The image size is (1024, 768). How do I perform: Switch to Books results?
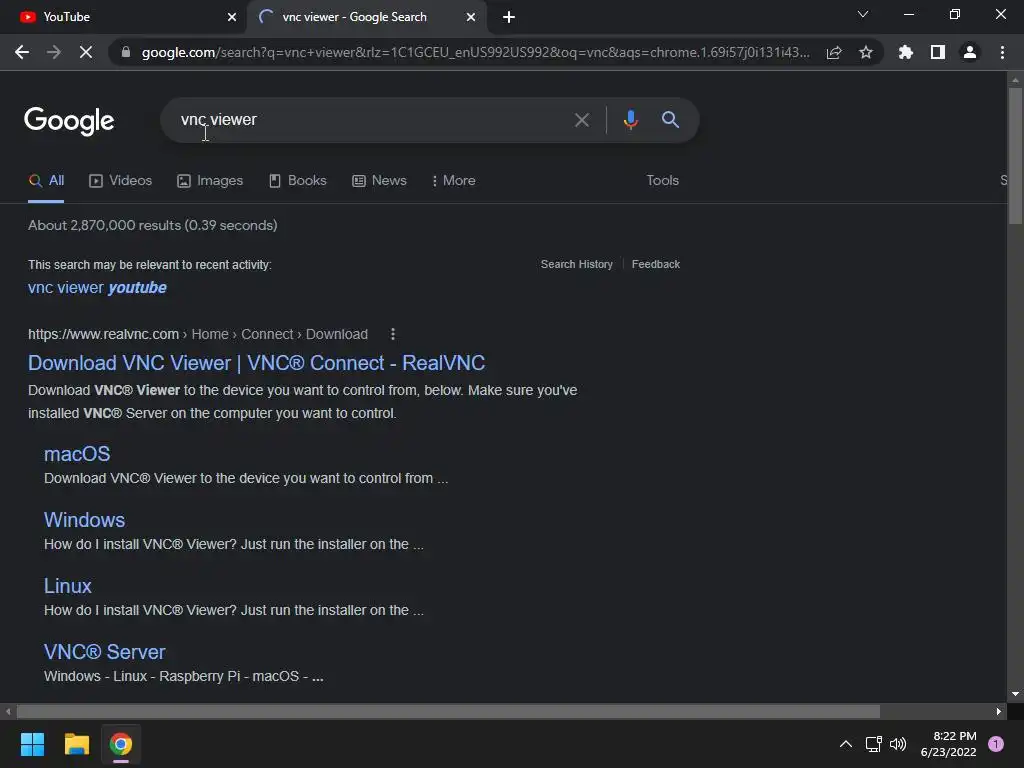click(x=298, y=181)
